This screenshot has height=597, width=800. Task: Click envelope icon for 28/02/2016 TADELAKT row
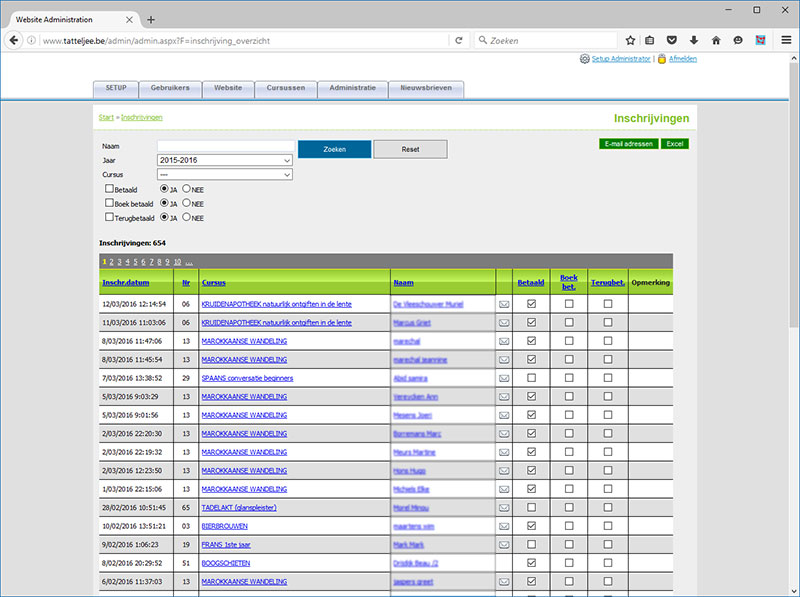[x=504, y=508]
